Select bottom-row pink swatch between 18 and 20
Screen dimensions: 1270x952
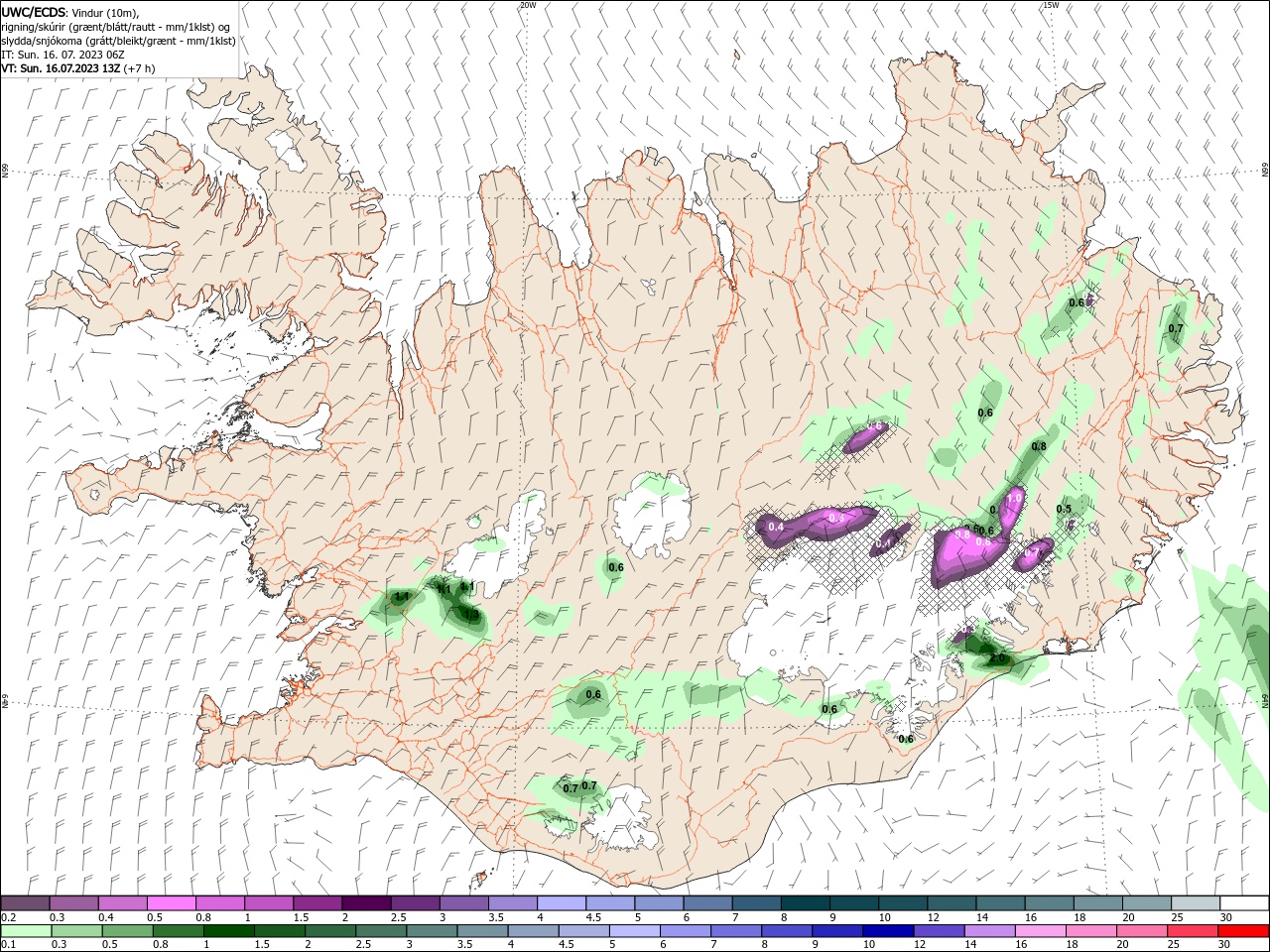(x=1090, y=931)
